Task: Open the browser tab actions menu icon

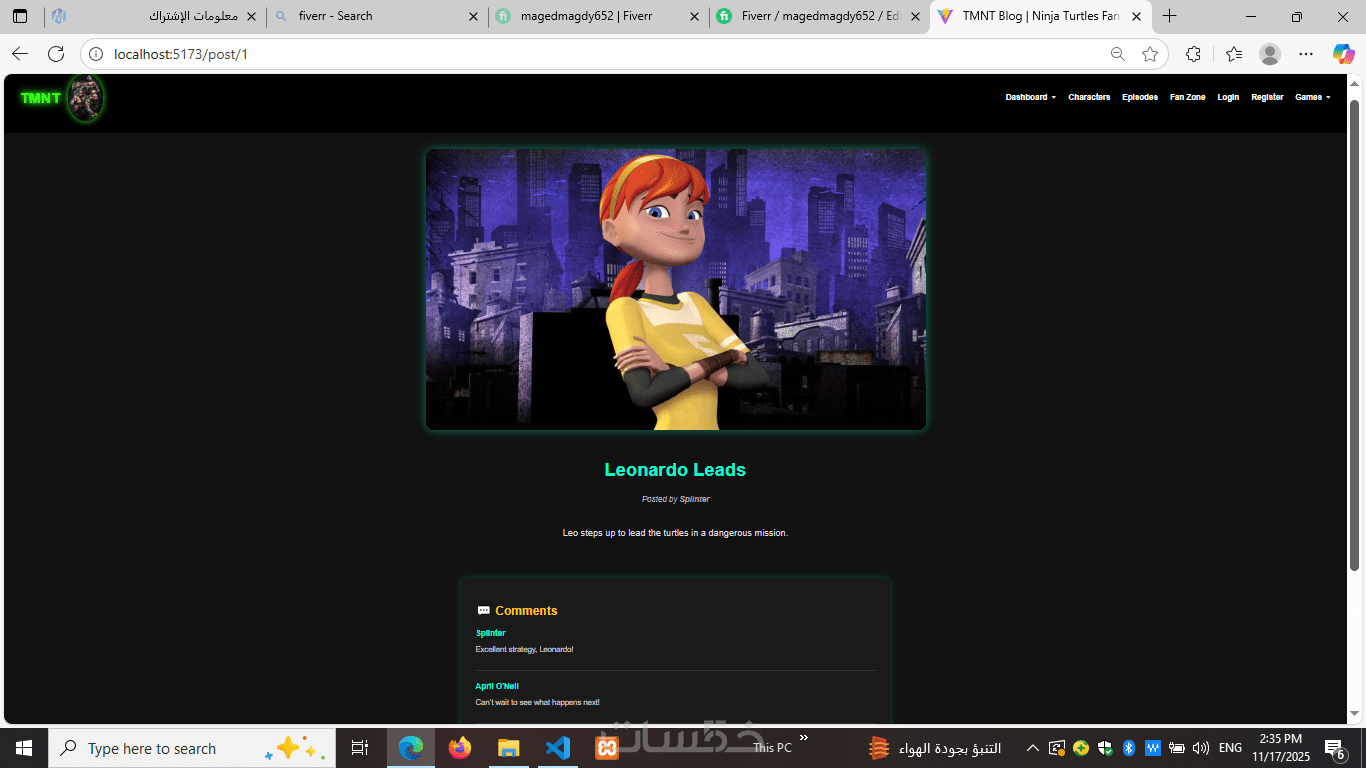Action: (20, 16)
